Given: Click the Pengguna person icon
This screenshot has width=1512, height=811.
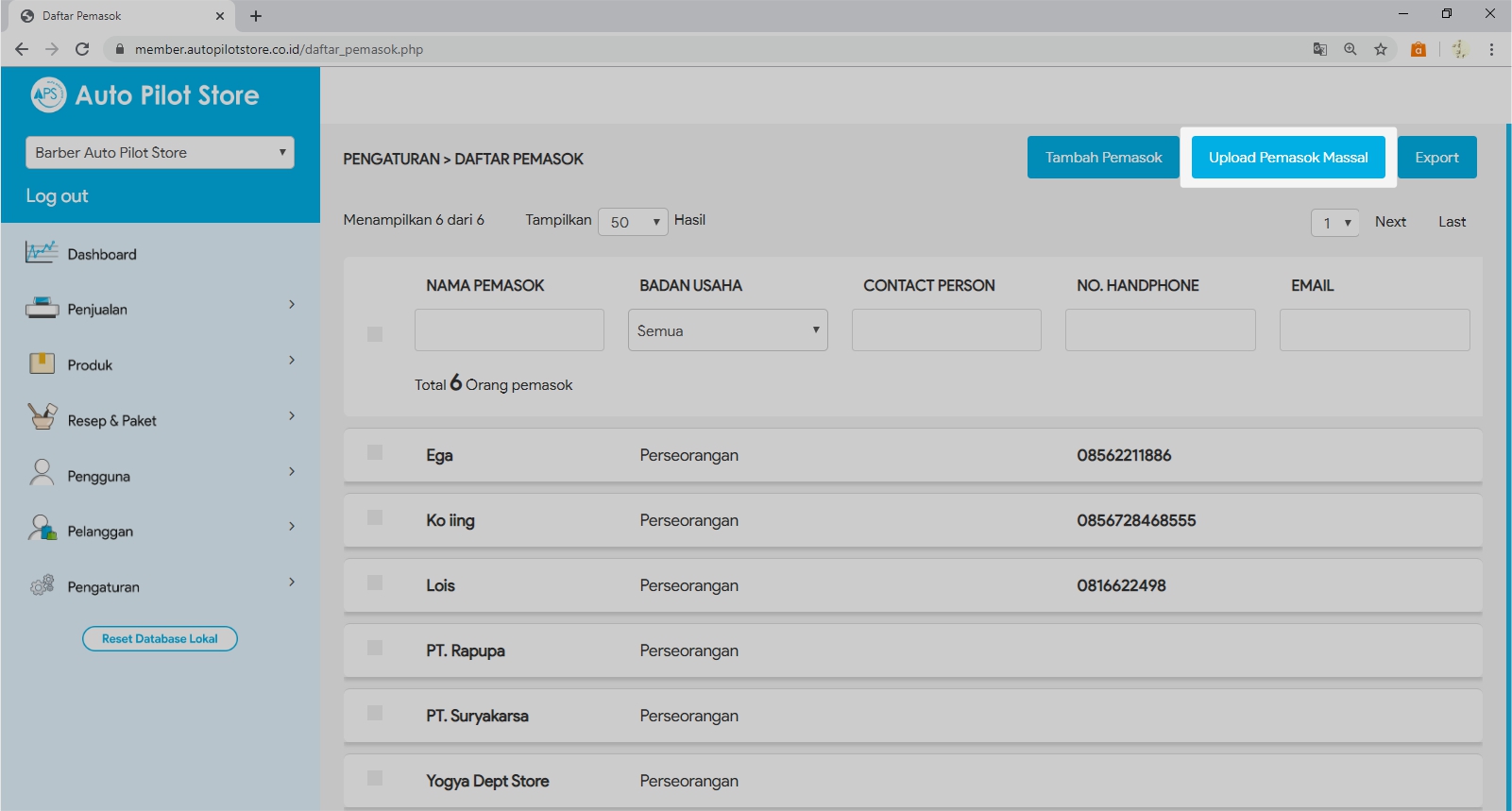Looking at the screenshot, I should click(42, 473).
